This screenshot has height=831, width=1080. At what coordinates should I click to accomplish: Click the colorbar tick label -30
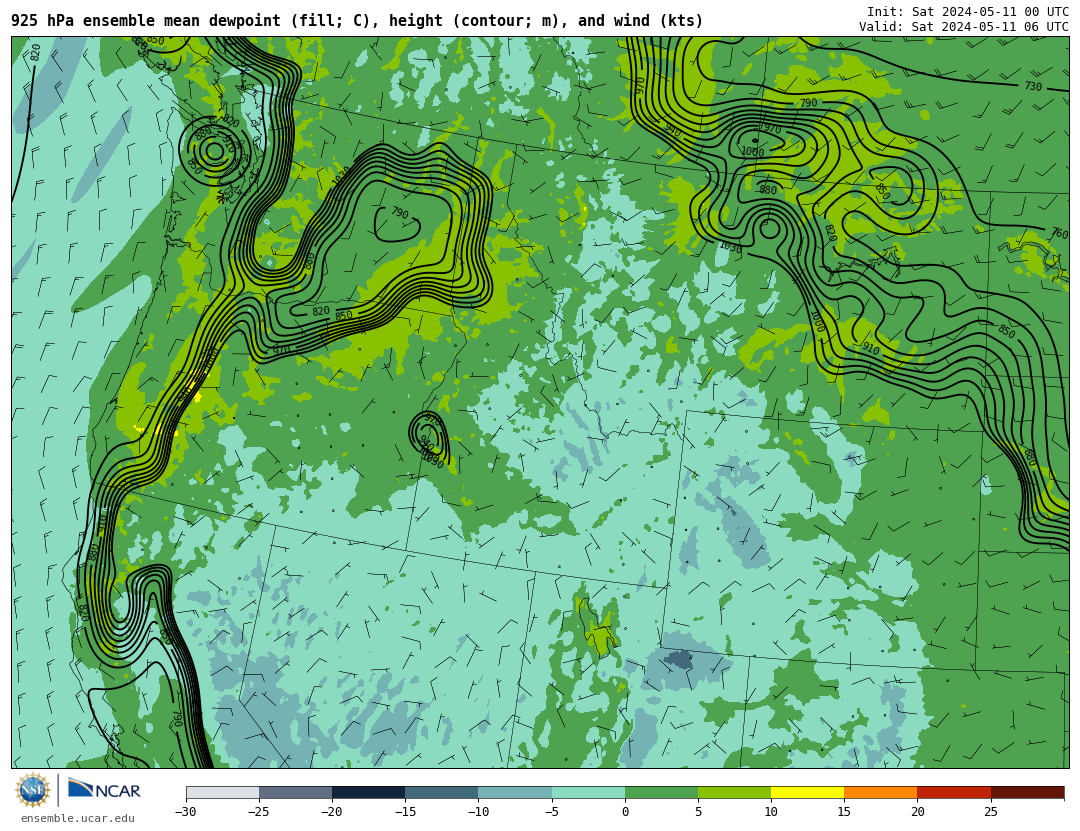pyautogui.click(x=186, y=812)
